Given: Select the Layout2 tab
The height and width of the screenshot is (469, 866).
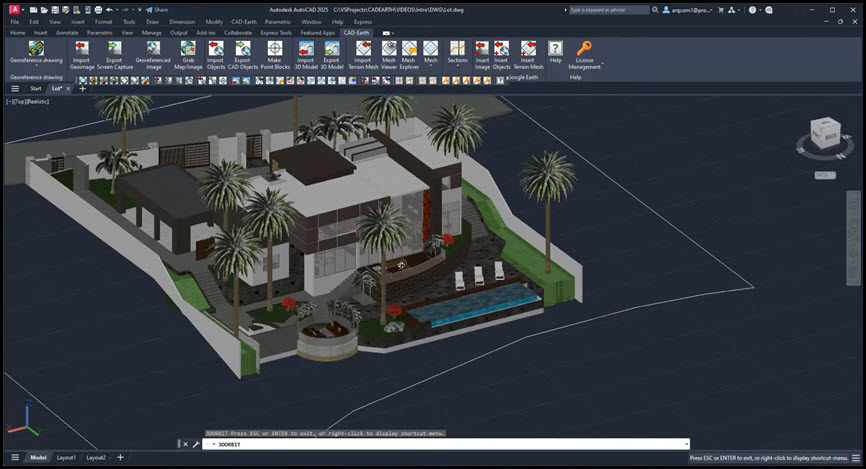Looking at the screenshot, I should click(x=96, y=457).
